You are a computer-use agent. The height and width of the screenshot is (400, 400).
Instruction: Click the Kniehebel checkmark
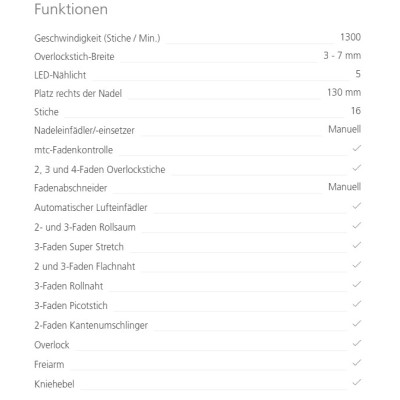[357, 382]
